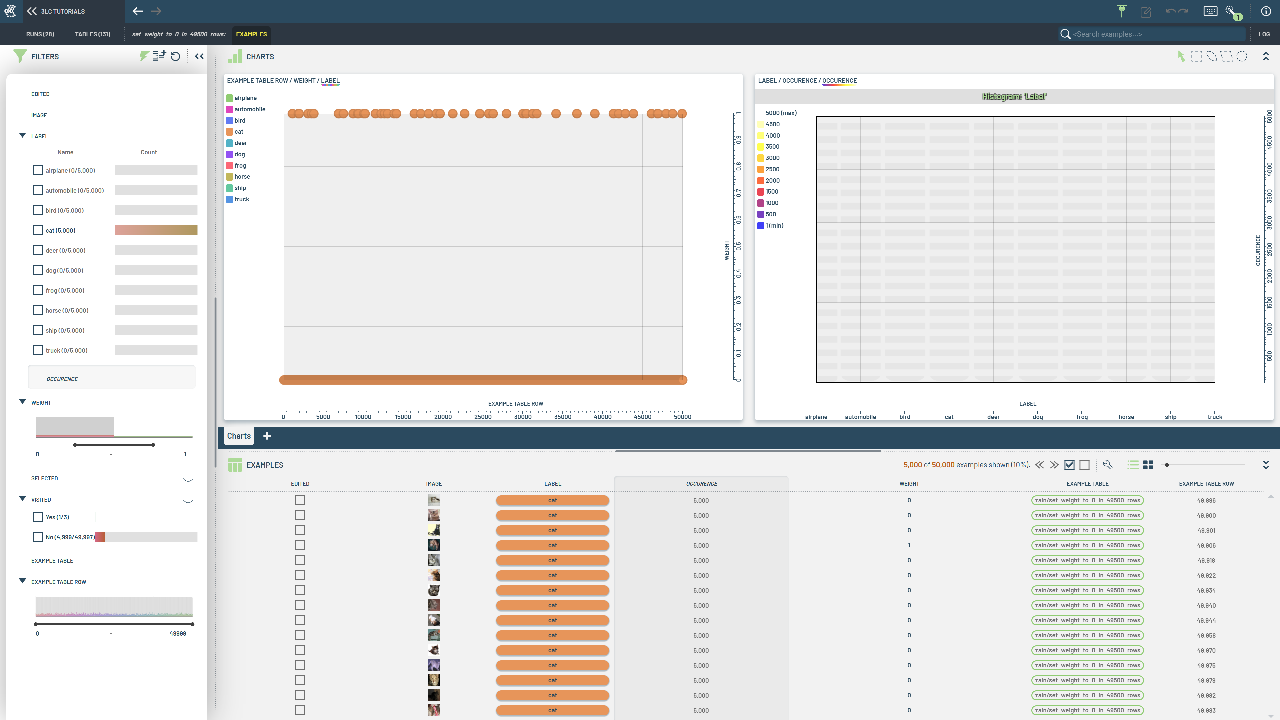Click the info icon in top bar
This screenshot has height=720, width=1280.
(1266, 11)
